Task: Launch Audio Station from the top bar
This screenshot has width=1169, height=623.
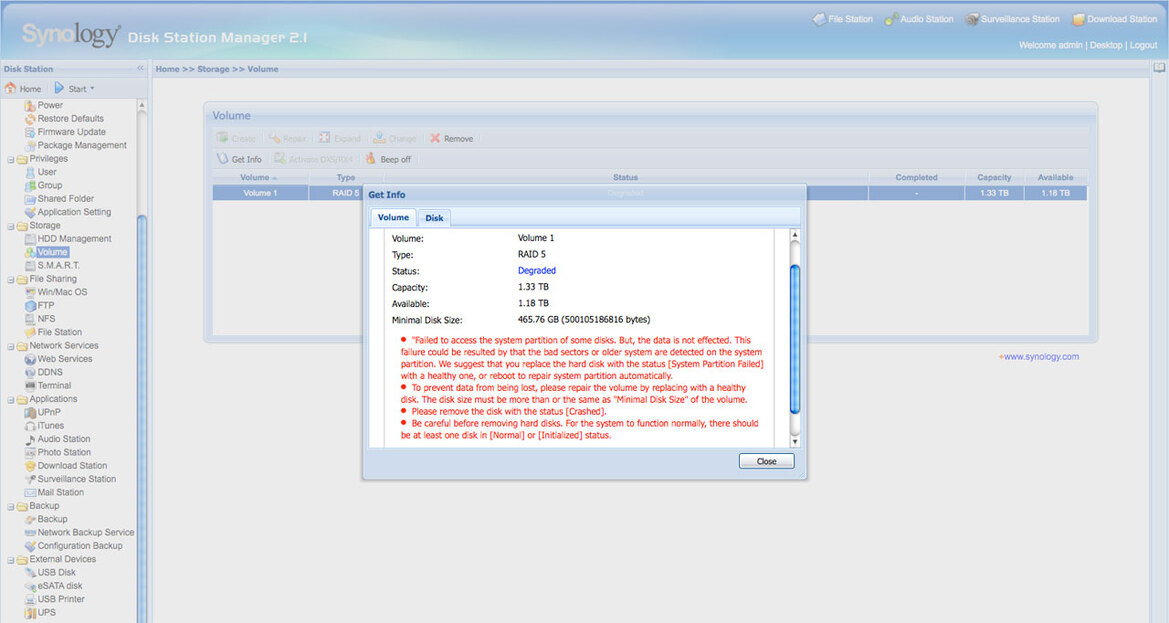Action: 918,19
